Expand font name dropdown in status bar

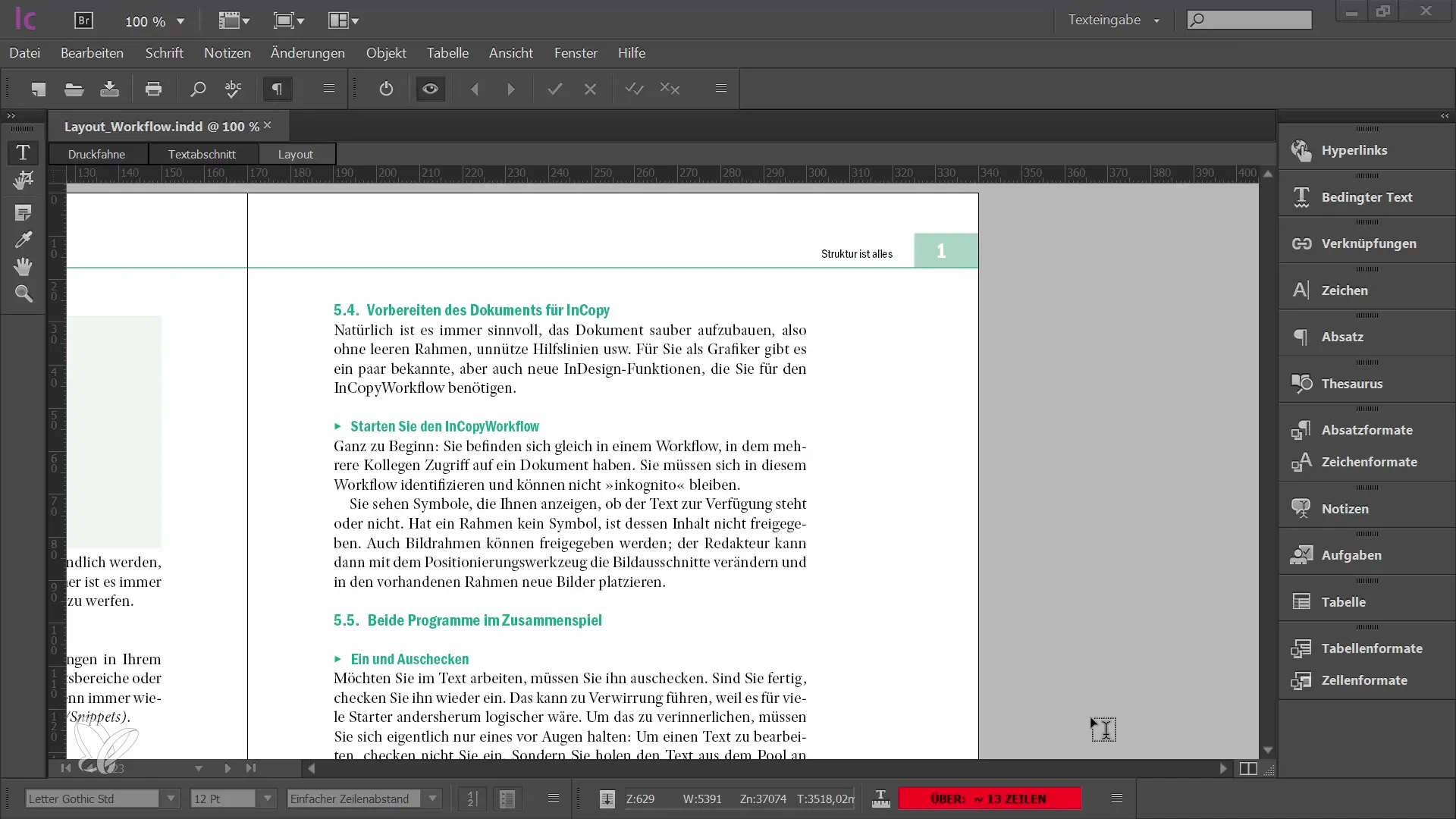[169, 798]
